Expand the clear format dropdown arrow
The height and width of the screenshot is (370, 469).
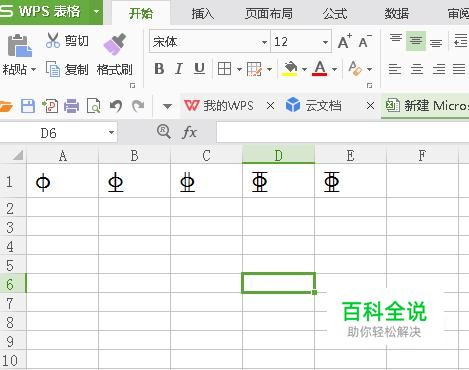(369, 69)
